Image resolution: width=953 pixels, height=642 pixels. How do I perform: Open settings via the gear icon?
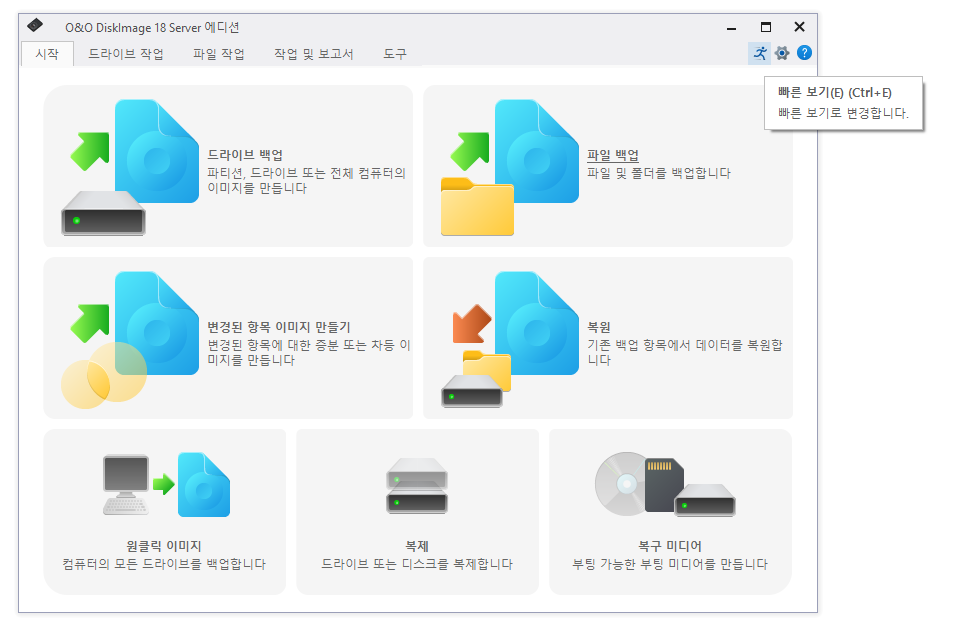pyautogui.click(x=782, y=53)
